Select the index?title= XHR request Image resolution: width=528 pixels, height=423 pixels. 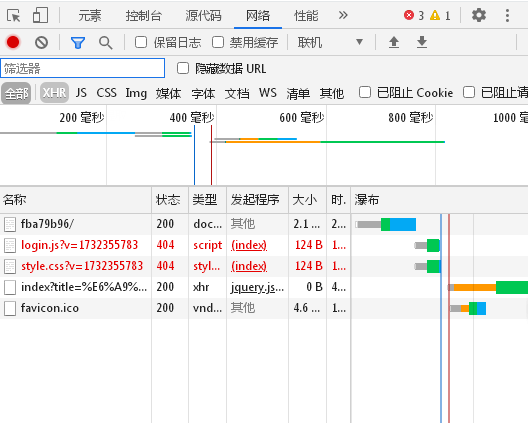coord(84,287)
